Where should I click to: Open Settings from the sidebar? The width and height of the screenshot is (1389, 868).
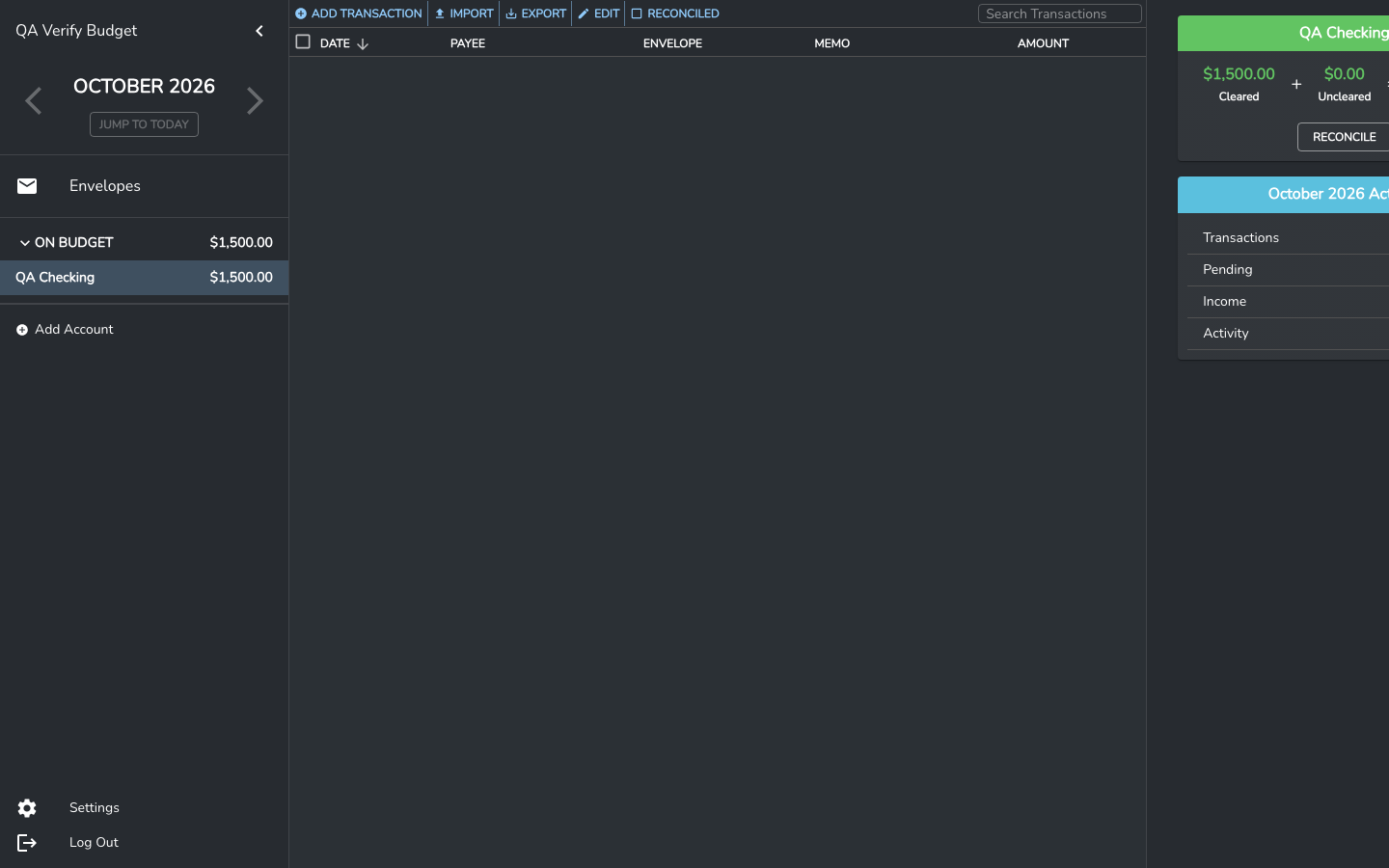(144, 808)
